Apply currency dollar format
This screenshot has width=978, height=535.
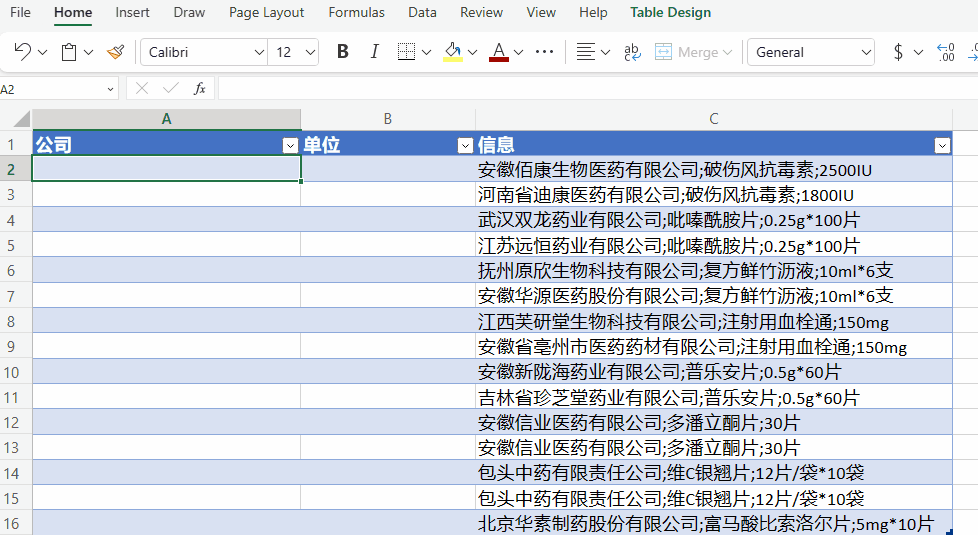pyautogui.click(x=898, y=52)
